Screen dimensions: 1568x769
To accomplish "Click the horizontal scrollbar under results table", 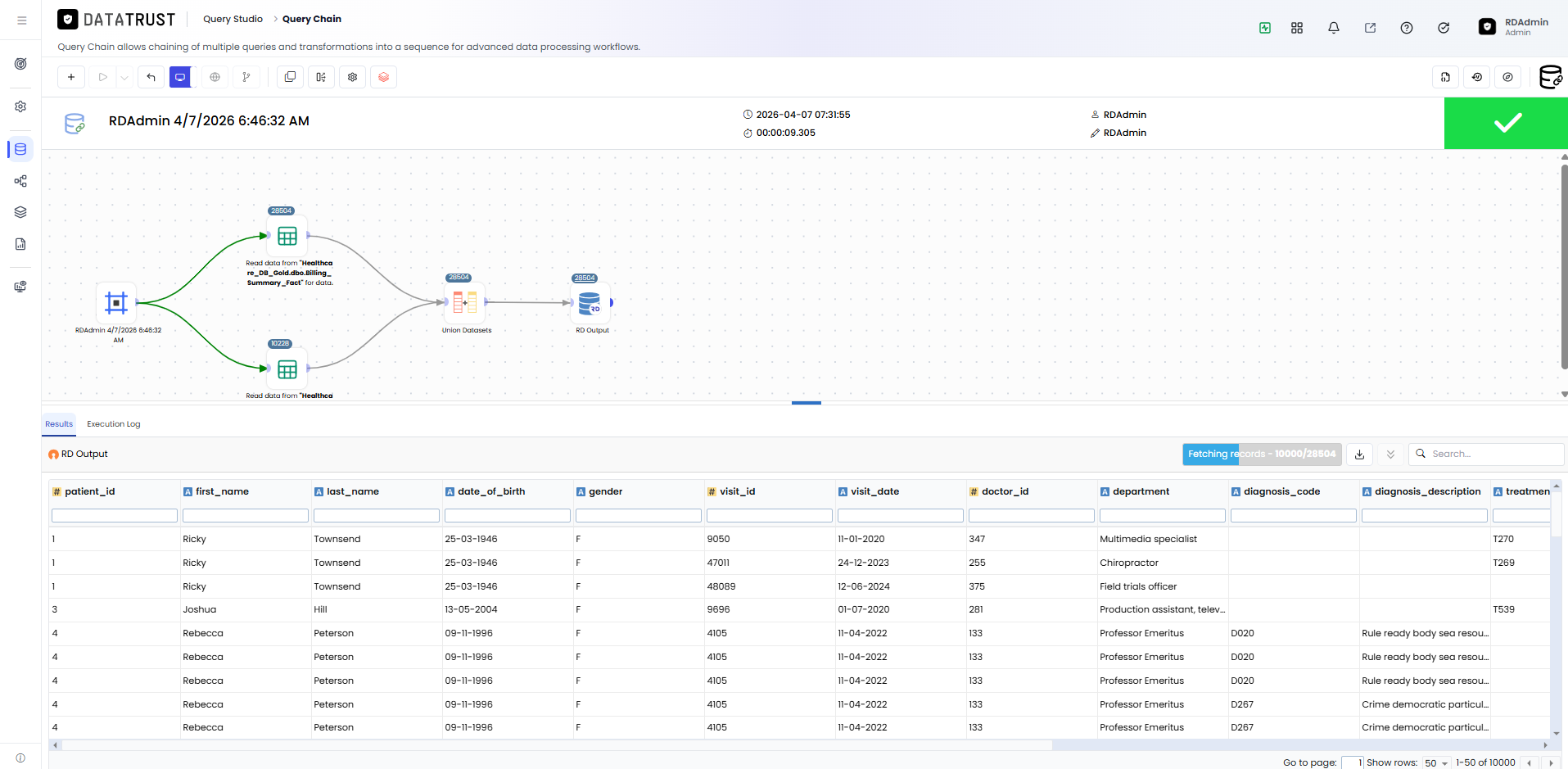I will point(557,745).
